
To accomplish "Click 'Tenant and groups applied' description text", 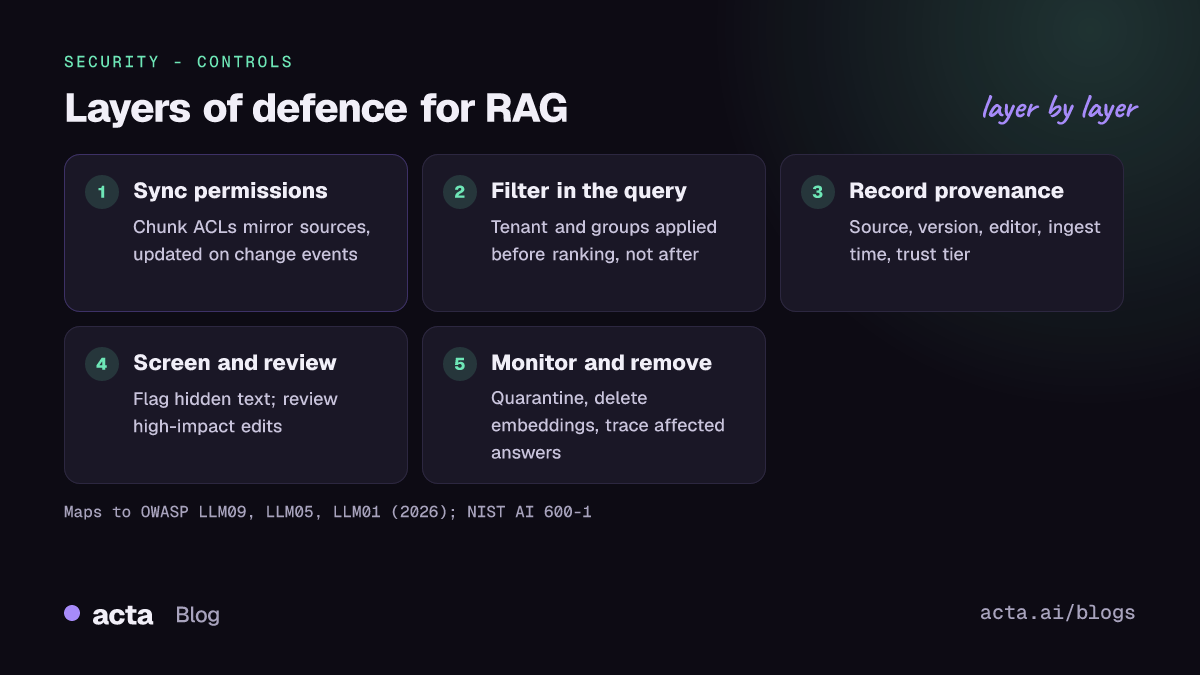I will [x=604, y=240].
